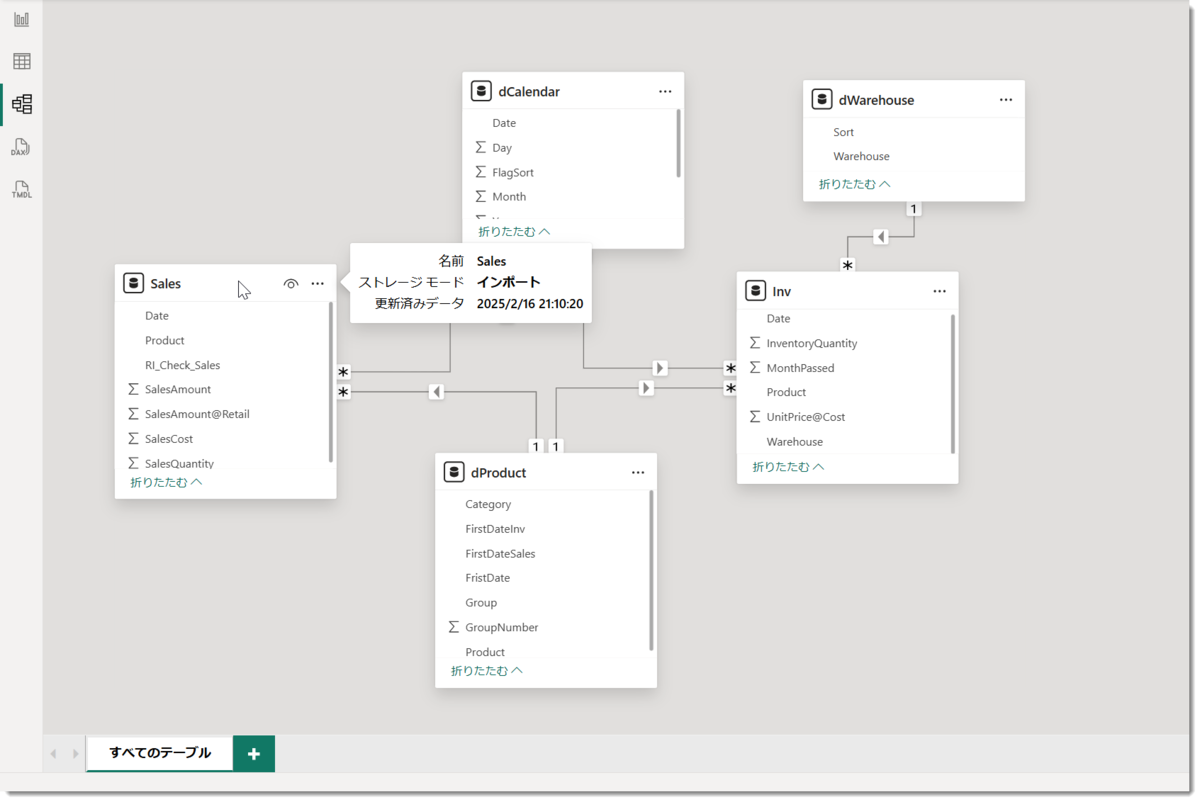Click the dProduct table database icon
1200x802 pixels.
(x=454, y=472)
